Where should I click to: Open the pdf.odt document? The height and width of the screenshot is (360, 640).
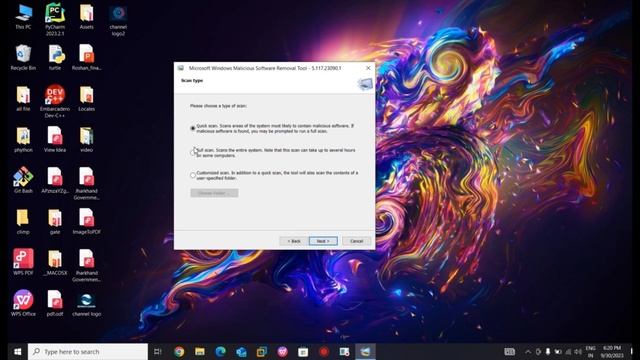(55, 303)
